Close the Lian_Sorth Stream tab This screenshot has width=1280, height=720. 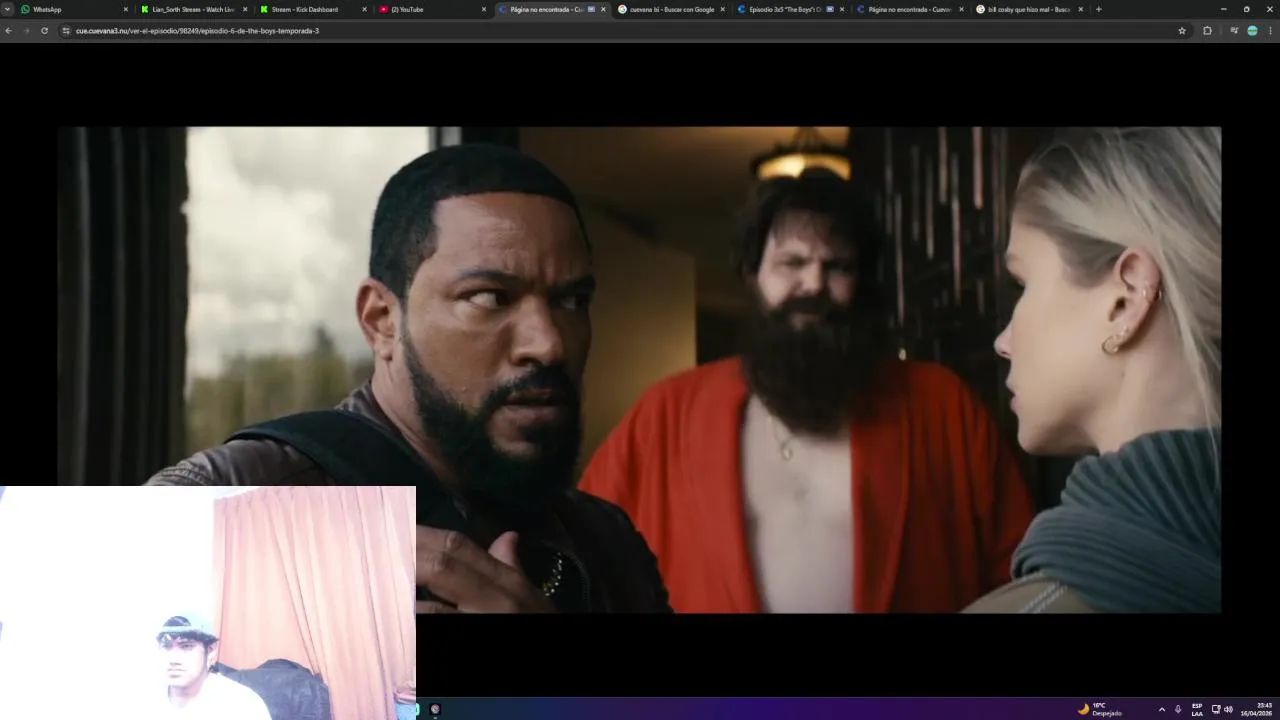point(245,9)
